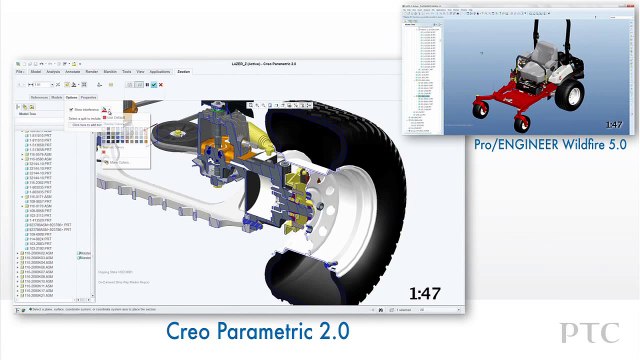Click the Undo icon in quick access toolbar
This screenshot has width=640, height=360.
42,64
